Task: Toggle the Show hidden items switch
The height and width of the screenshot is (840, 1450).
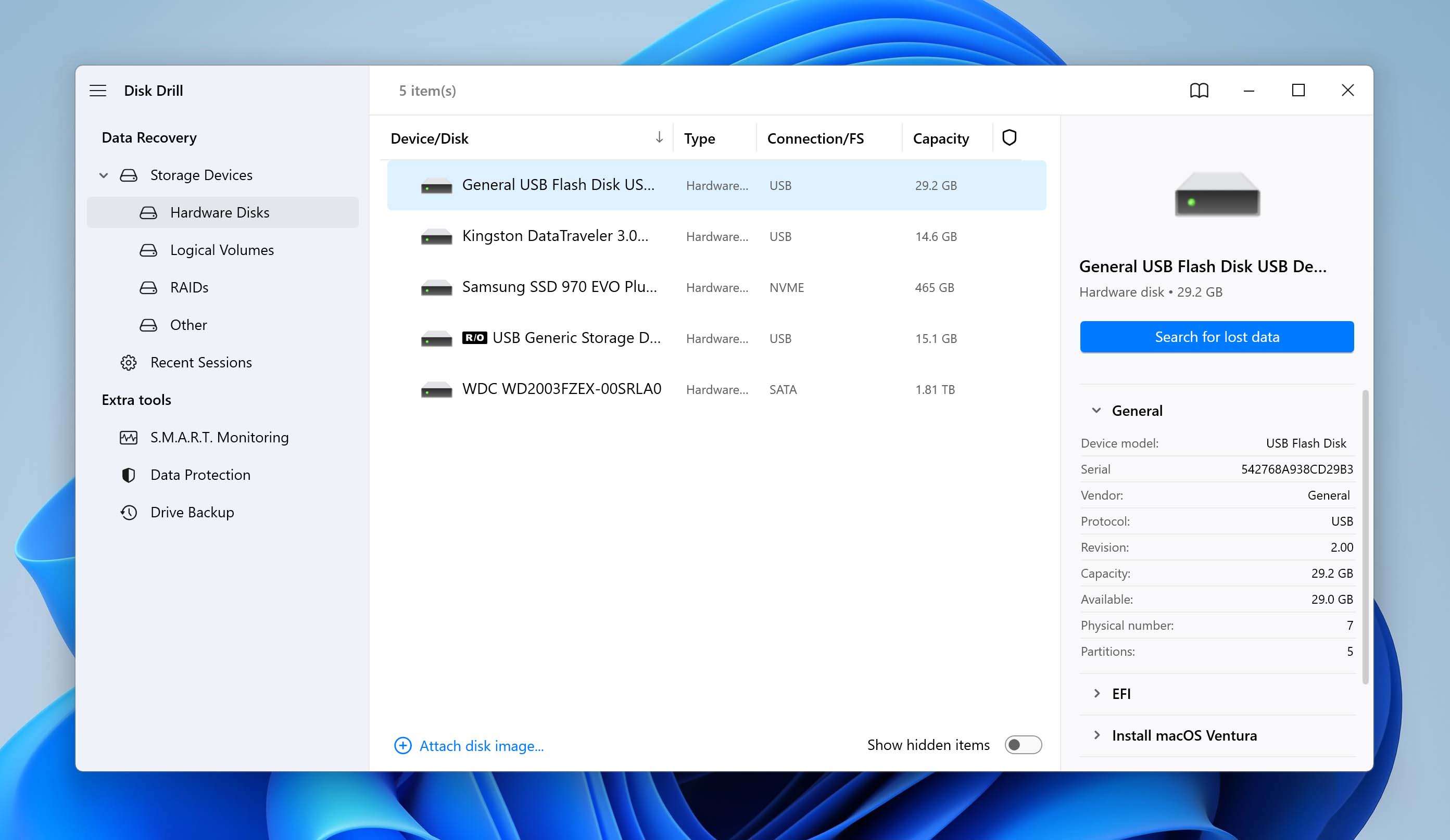Action: [x=1023, y=744]
